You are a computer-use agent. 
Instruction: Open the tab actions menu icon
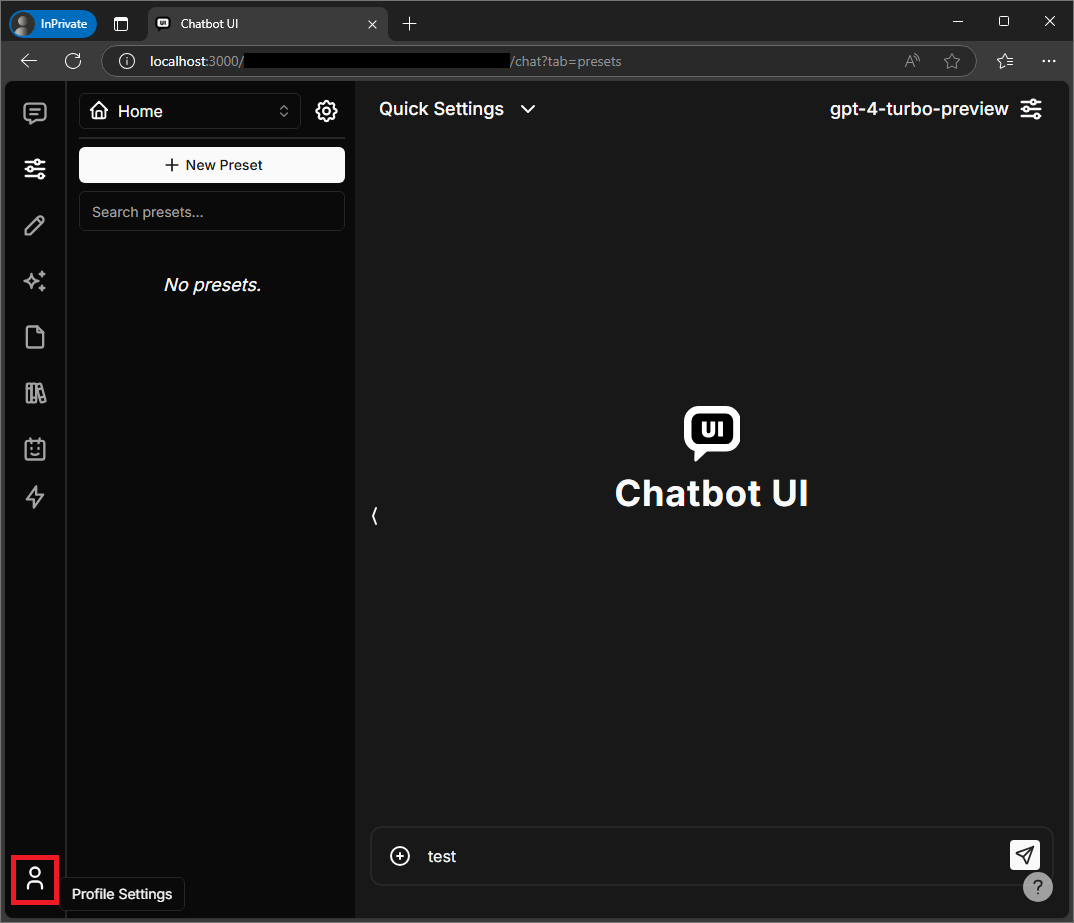tap(121, 24)
